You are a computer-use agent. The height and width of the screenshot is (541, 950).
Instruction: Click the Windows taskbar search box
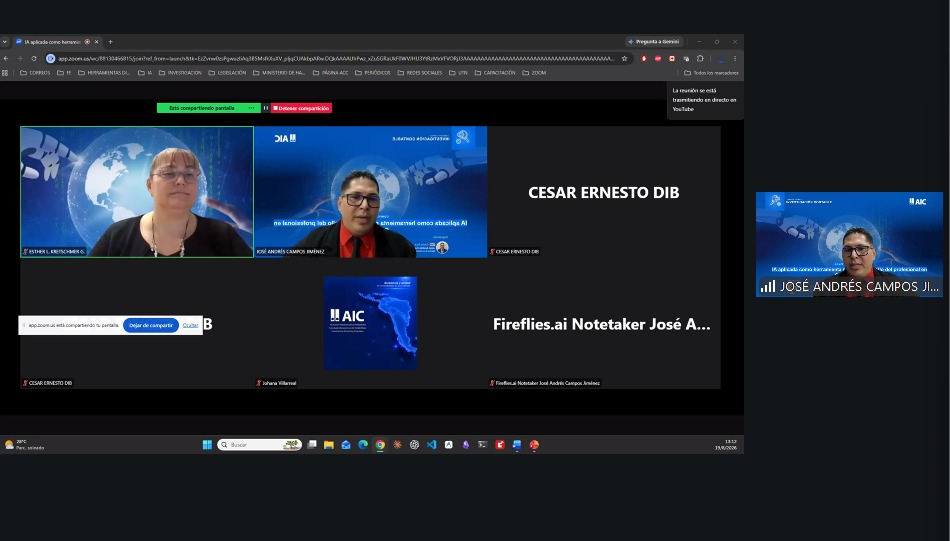(x=259, y=445)
